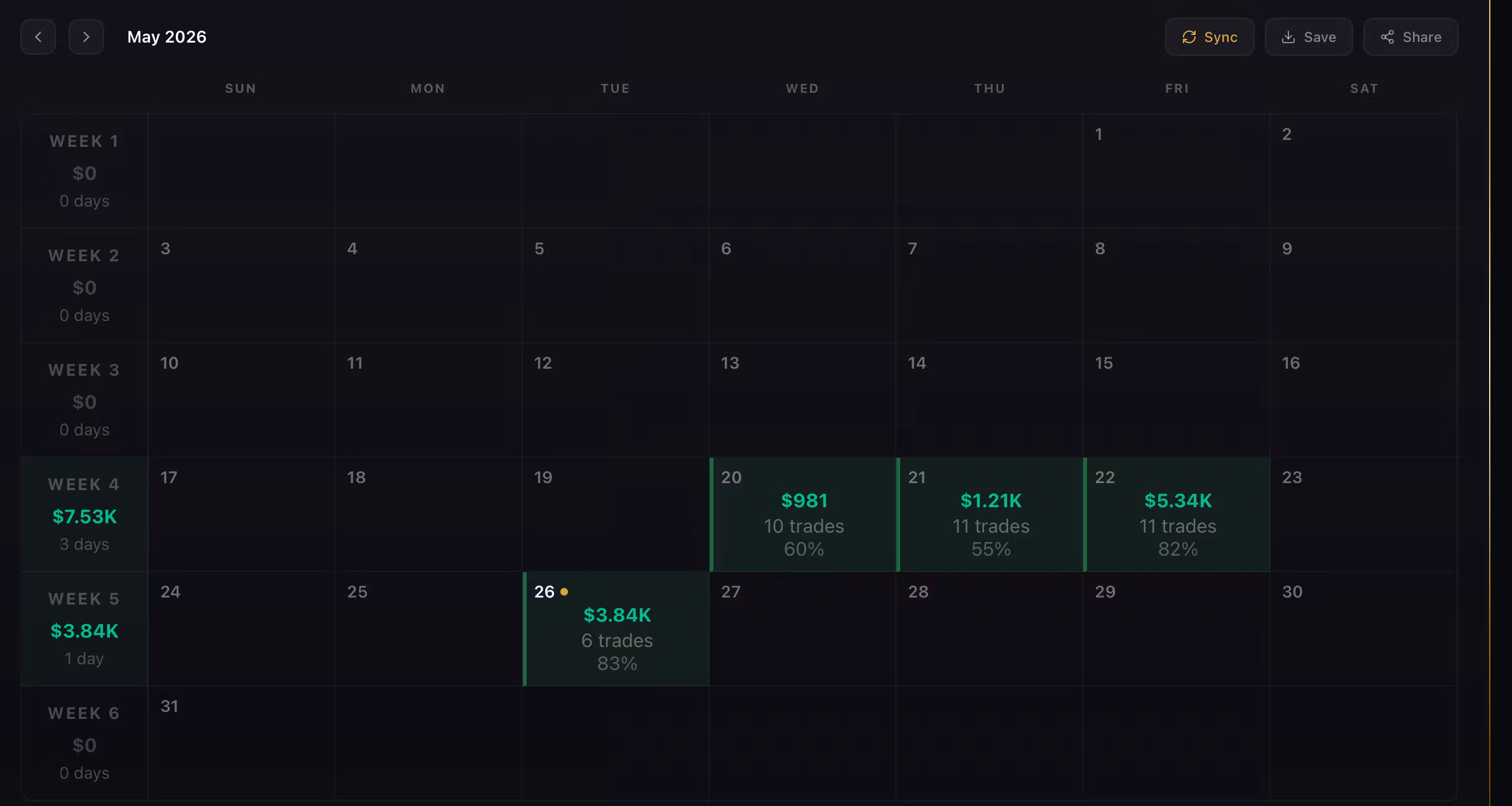
Task: Select empty day 15 in the calendar
Action: (1177, 400)
